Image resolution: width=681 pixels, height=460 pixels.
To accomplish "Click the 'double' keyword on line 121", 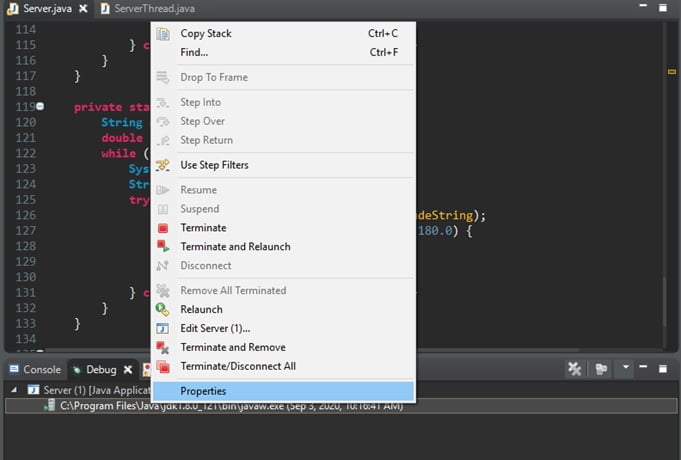I will point(122,138).
